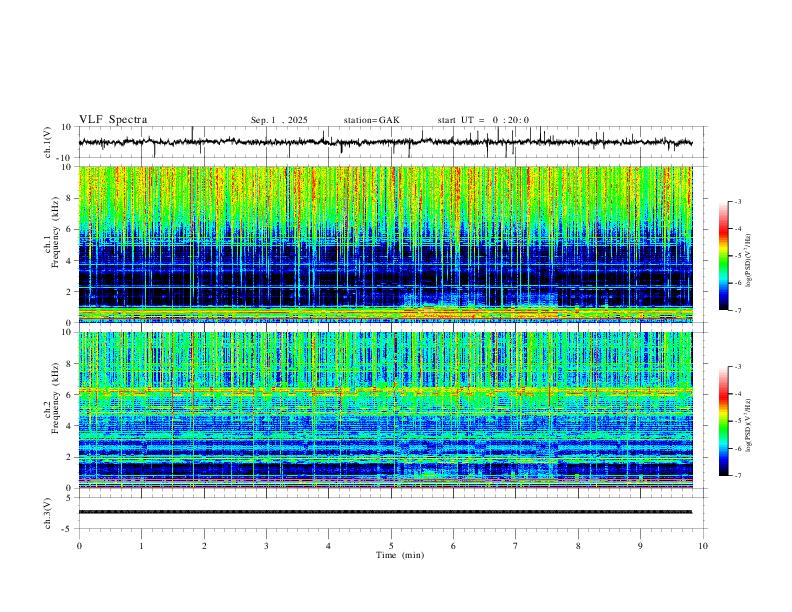
Task: Click time axis tick label '10'
Action: click(x=703, y=546)
